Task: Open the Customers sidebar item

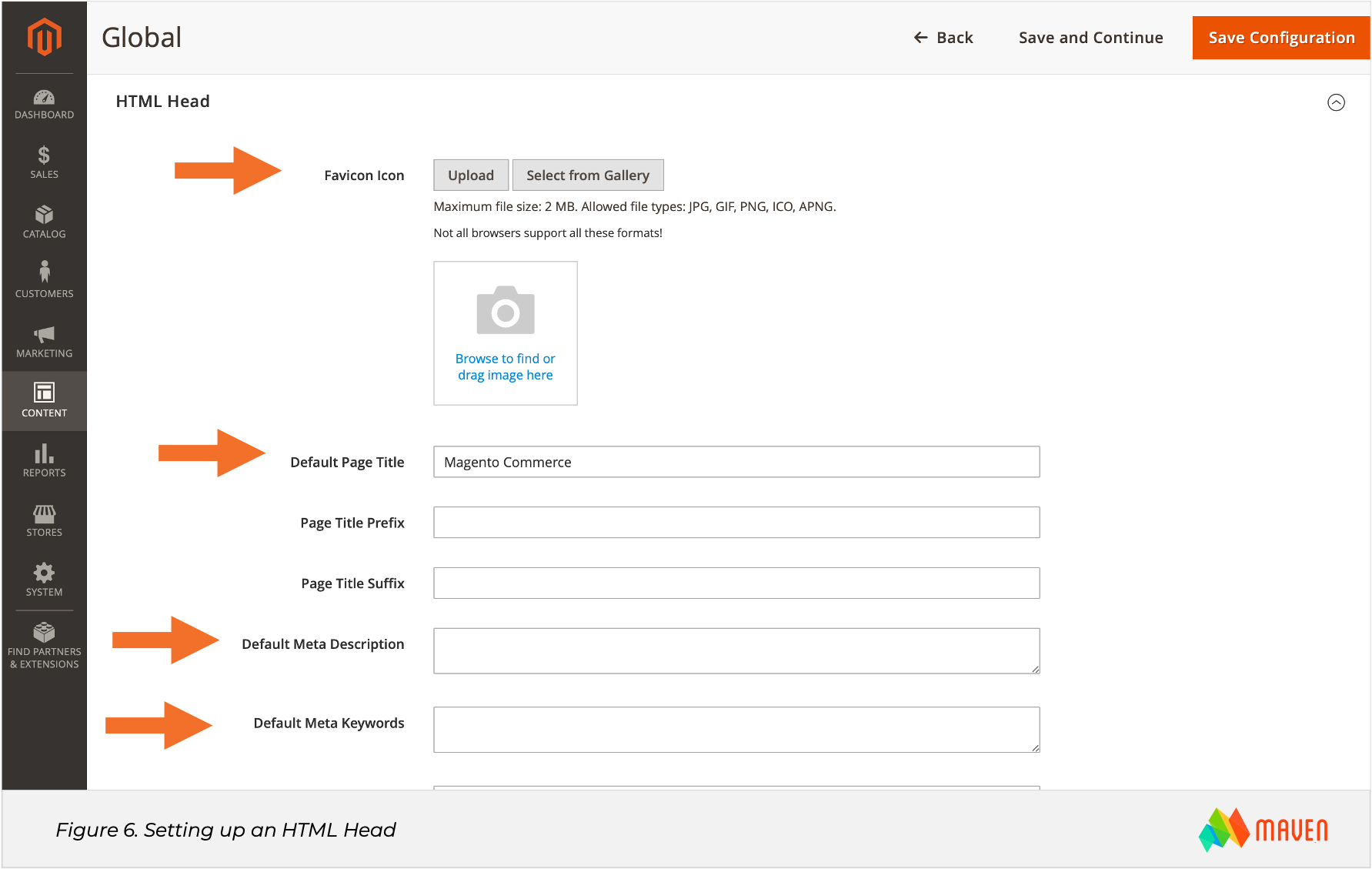Action: click(x=44, y=280)
